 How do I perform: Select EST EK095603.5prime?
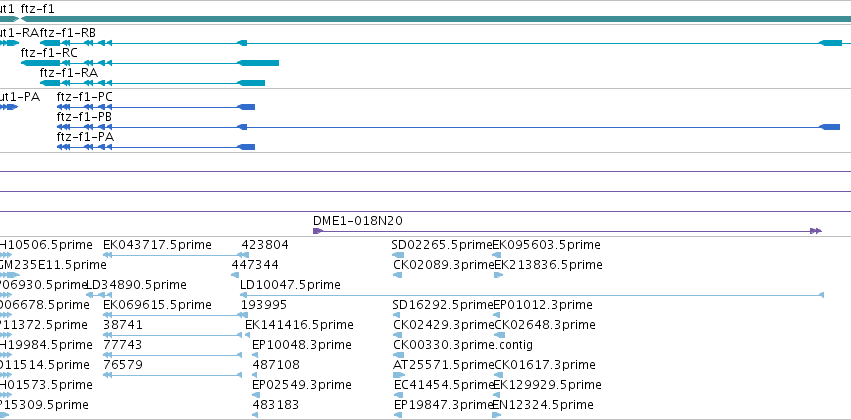547,245
